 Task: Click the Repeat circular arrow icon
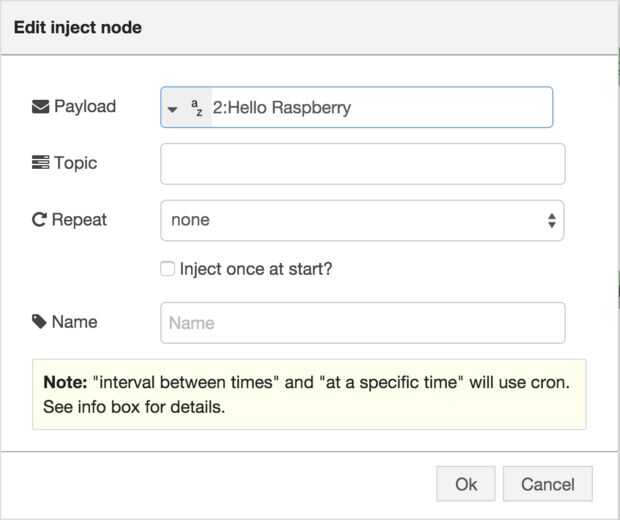(40, 220)
